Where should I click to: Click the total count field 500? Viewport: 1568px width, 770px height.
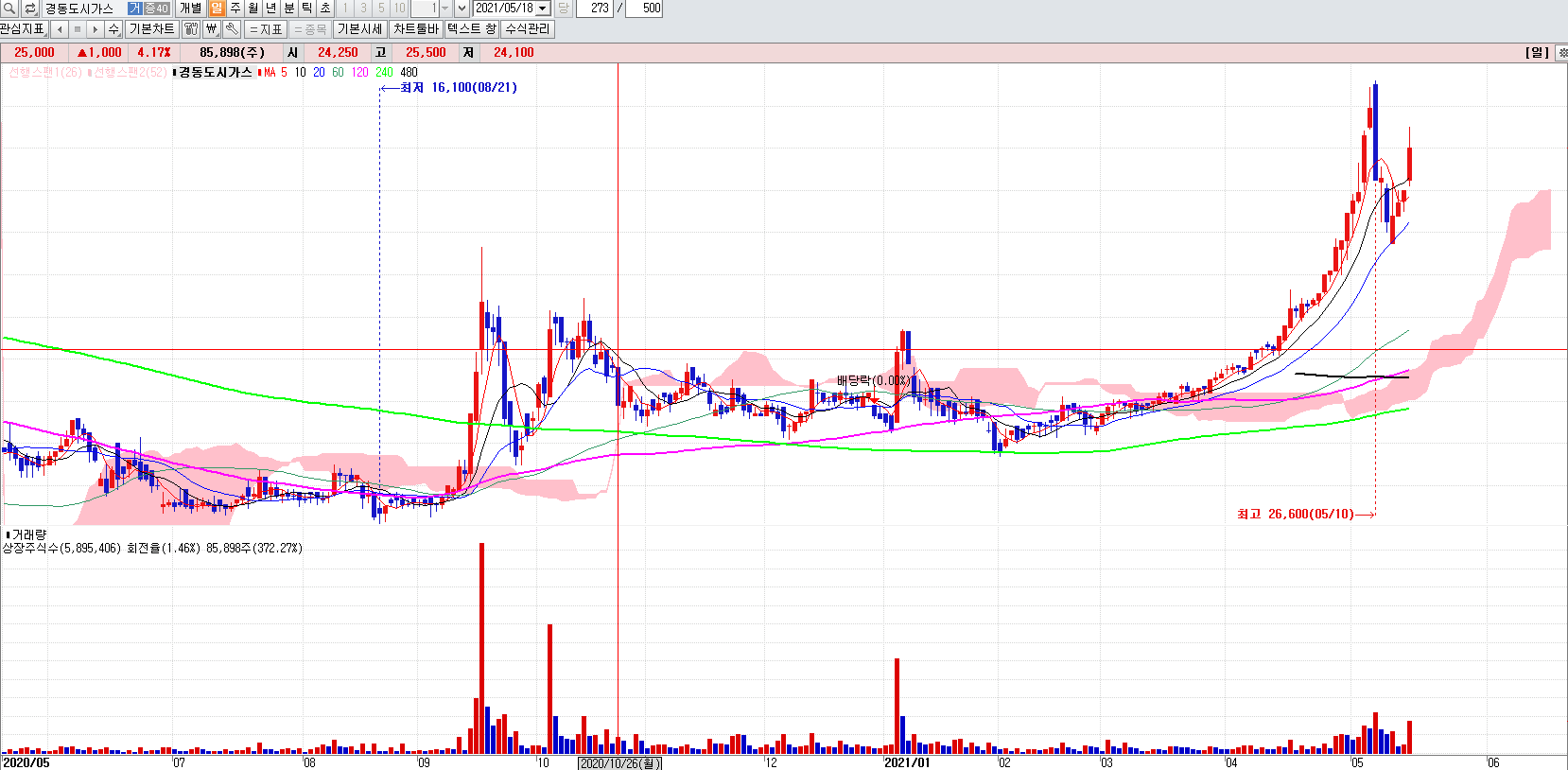pyautogui.click(x=644, y=9)
